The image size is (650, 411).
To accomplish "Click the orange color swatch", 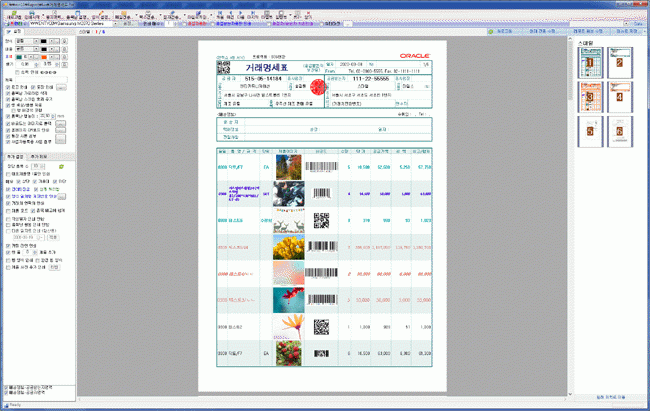I will pyautogui.click(x=44, y=57).
